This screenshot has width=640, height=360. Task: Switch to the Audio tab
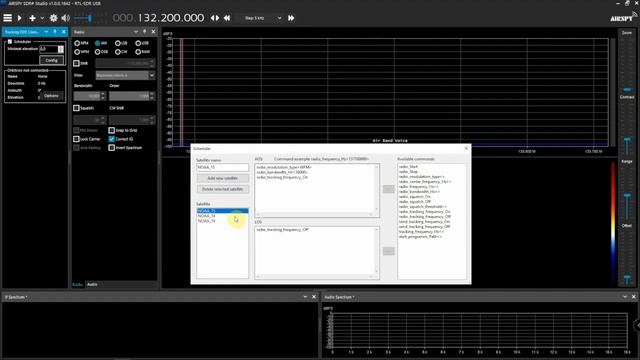click(92, 284)
